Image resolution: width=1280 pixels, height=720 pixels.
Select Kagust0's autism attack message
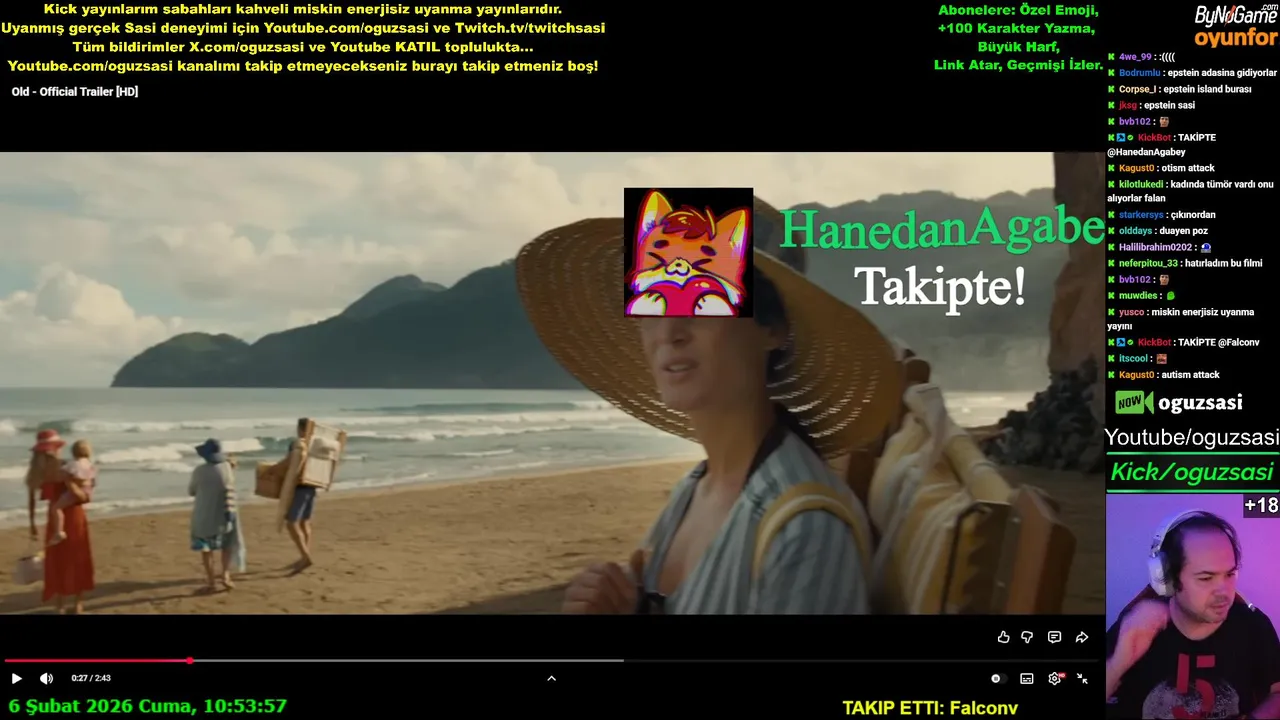pos(1163,375)
